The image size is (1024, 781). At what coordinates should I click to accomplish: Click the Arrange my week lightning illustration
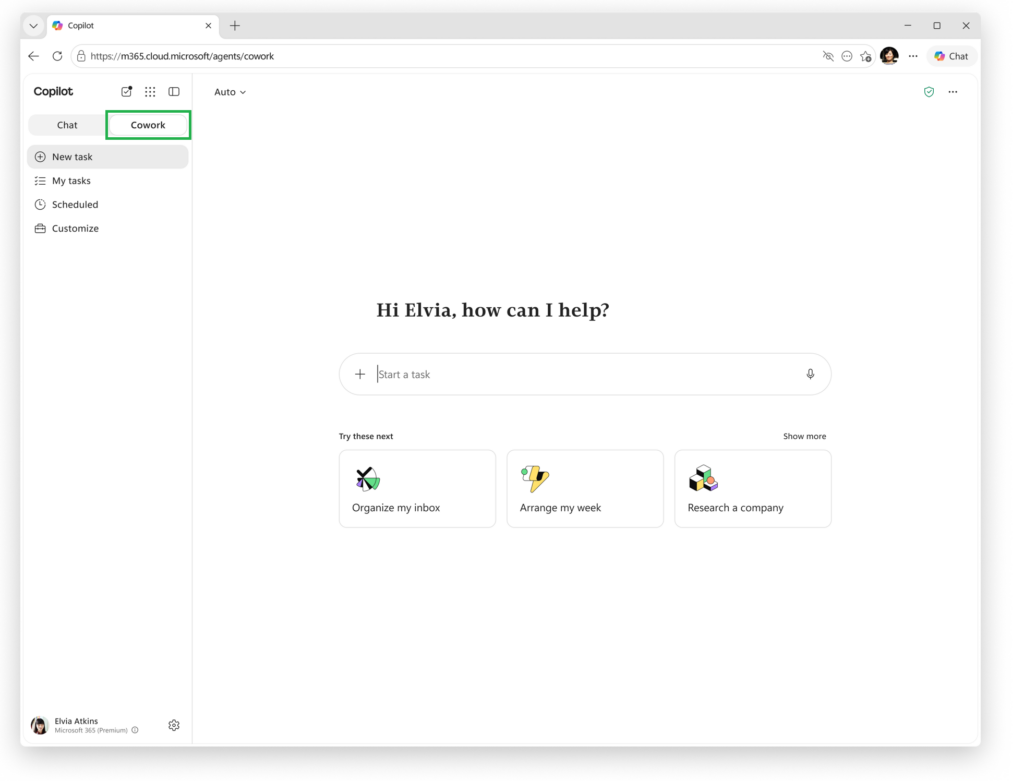pos(535,479)
